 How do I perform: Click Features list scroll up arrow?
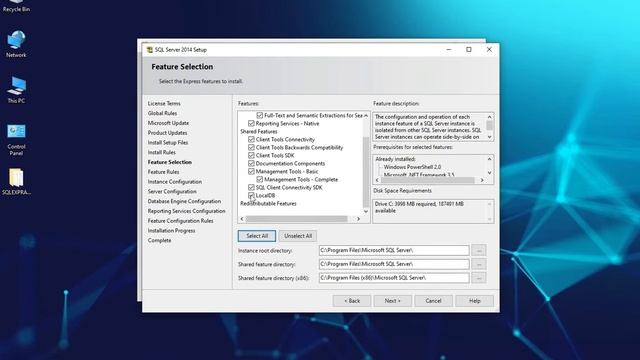pos(366,116)
